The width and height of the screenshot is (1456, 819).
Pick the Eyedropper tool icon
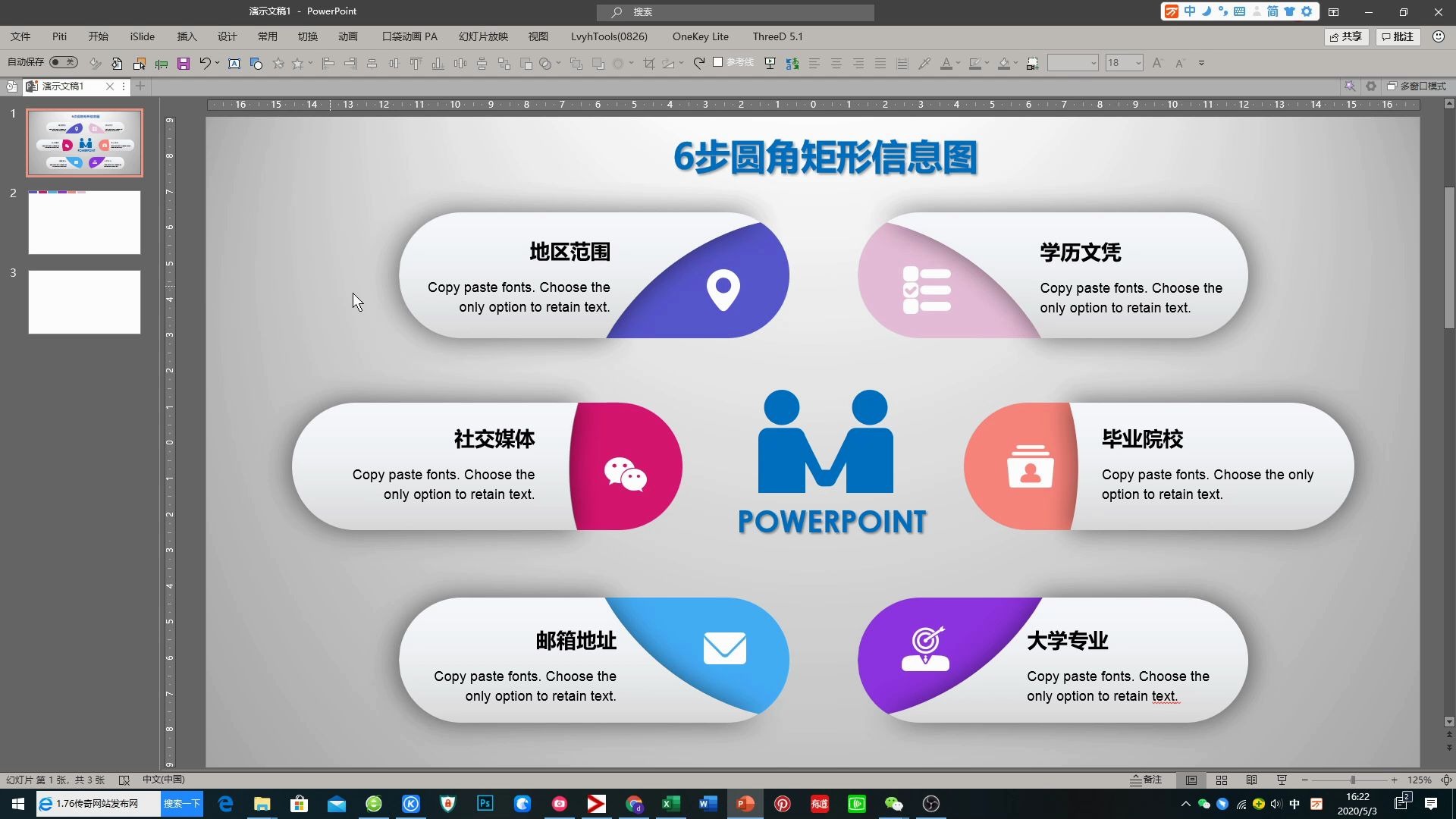[924, 64]
